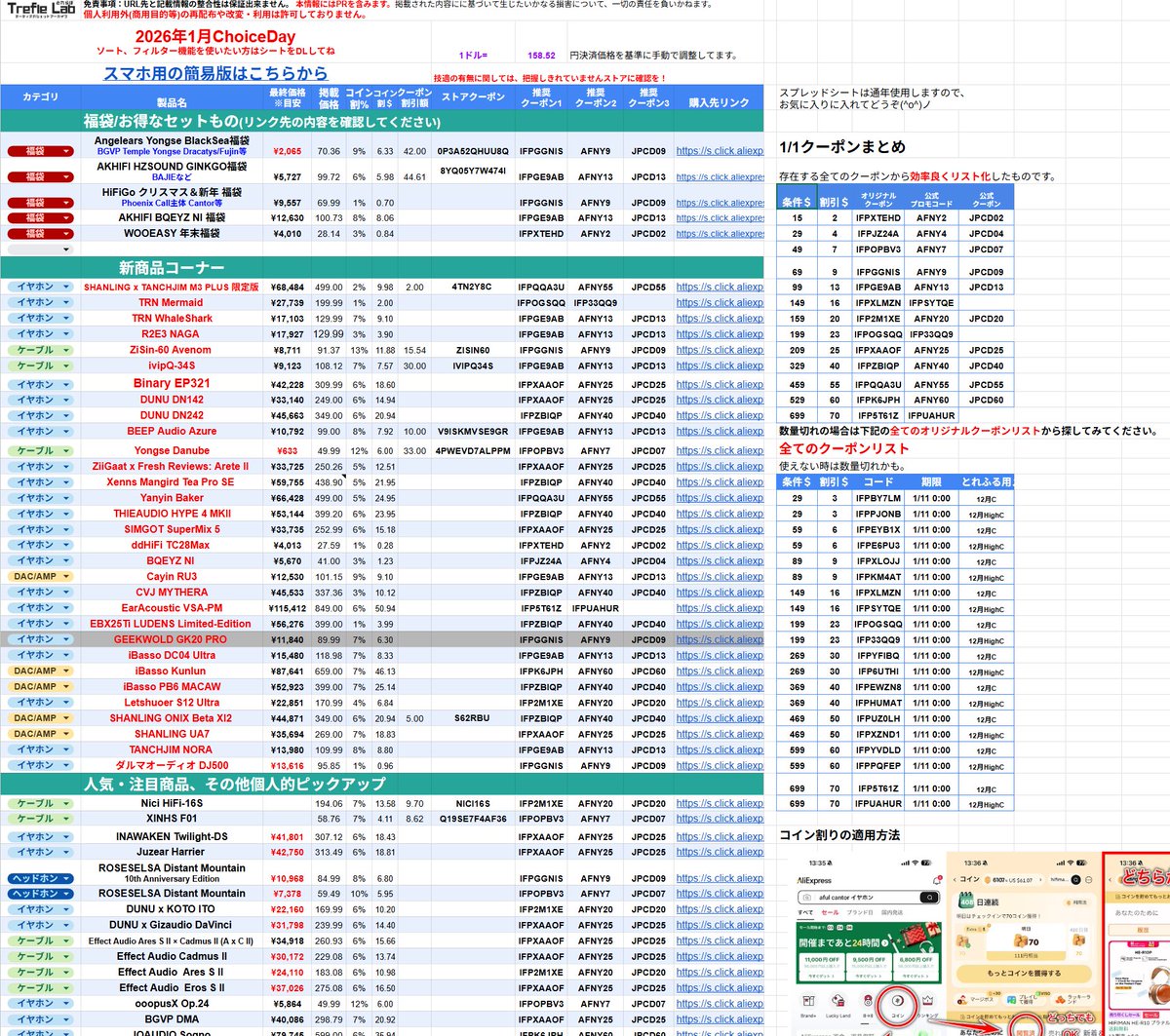Select coupon code IFPHUMAT in list
Screen dimensions: 1170x1036
pos(877,703)
